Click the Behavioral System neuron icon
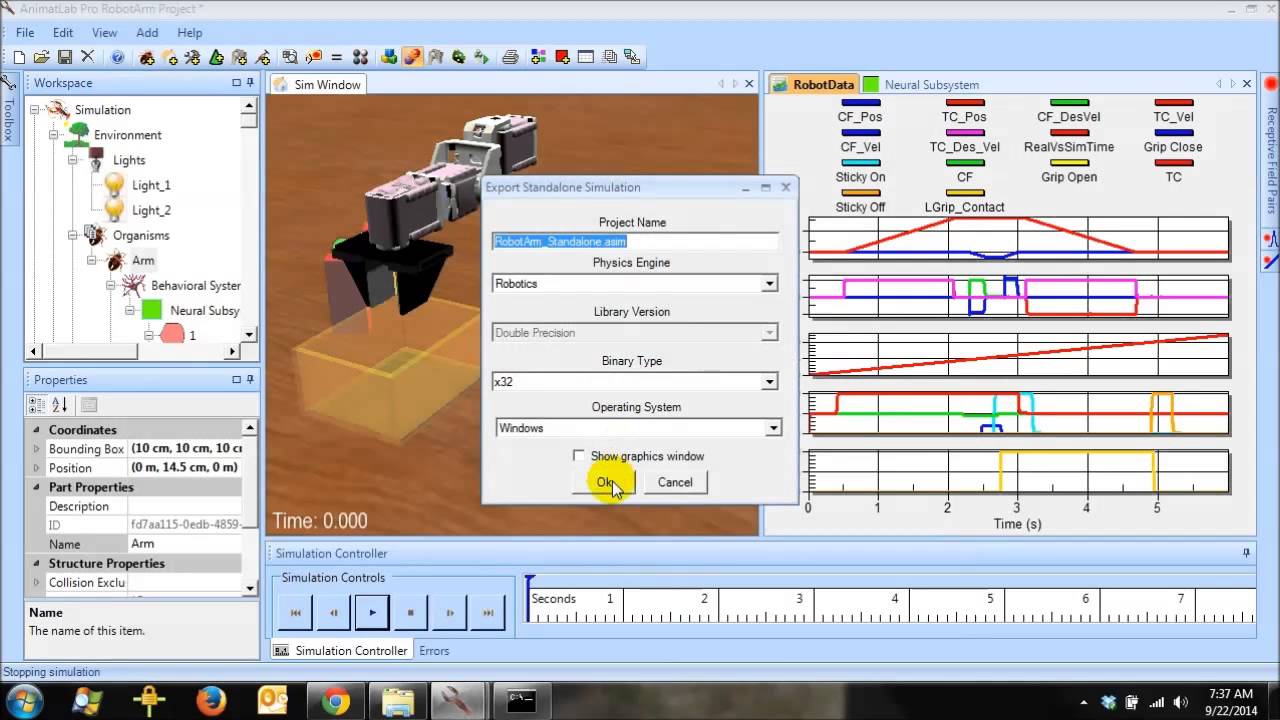This screenshot has width=1280, height=720. pyautogui.click(x=133, y=285)
